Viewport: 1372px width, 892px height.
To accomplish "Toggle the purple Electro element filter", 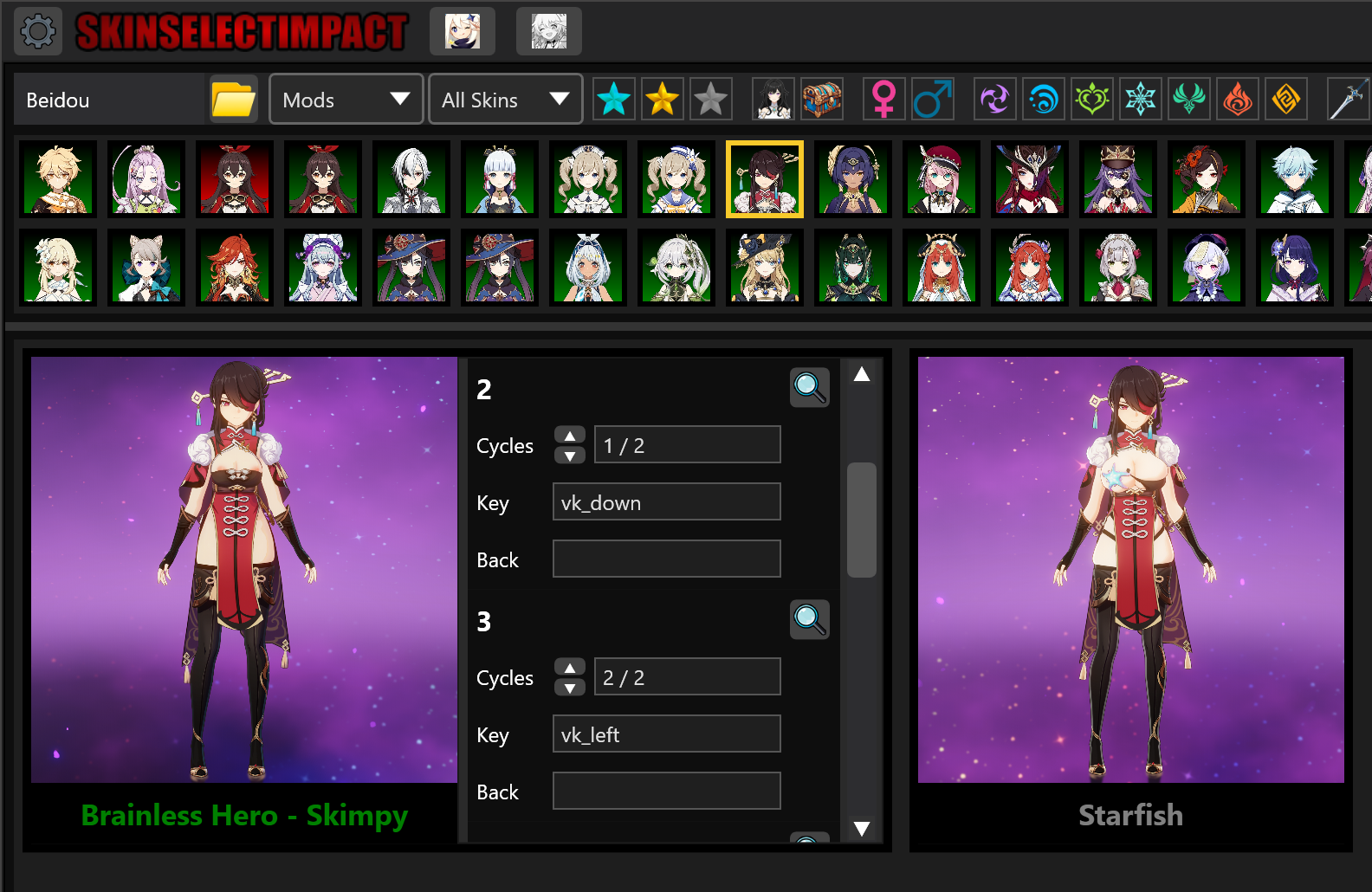I will [995, 99].
